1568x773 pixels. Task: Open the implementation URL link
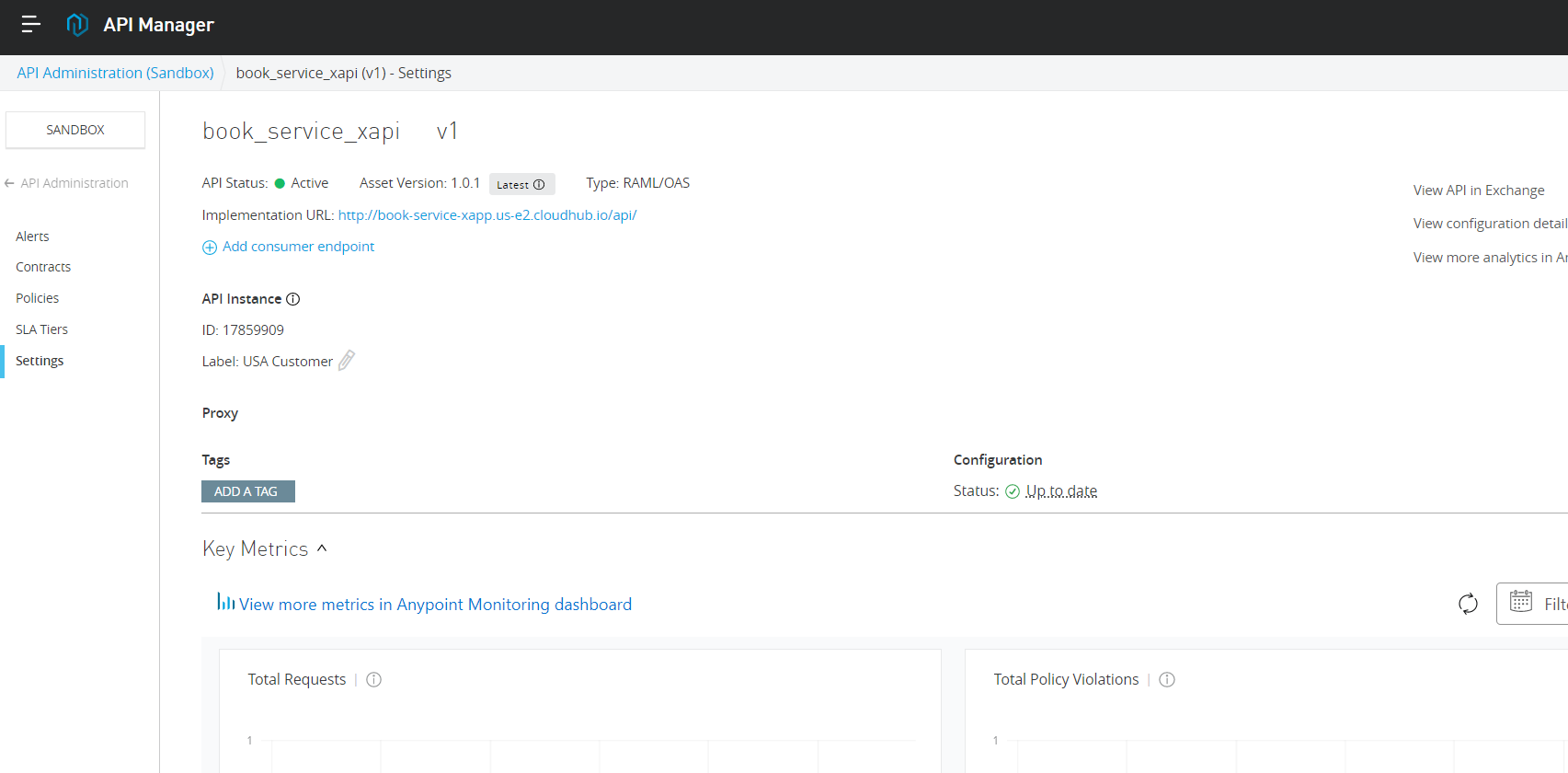487,215
